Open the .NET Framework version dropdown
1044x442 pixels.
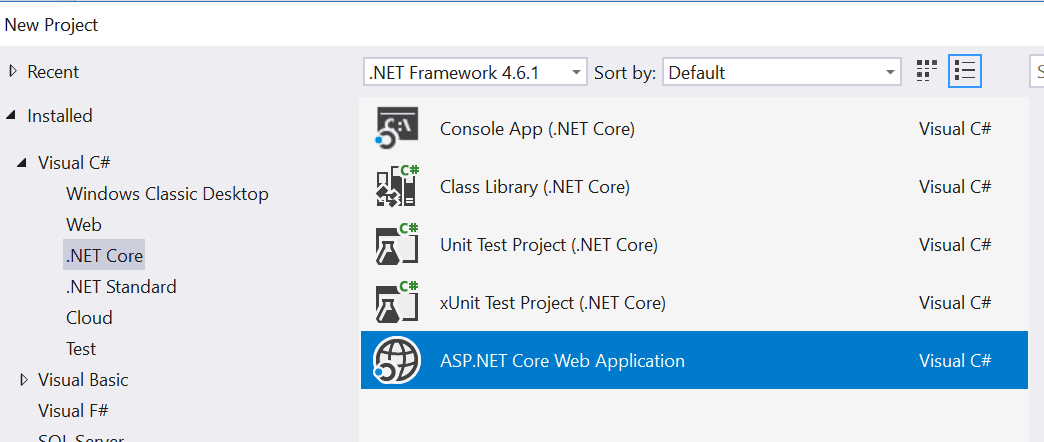(475, 72)
